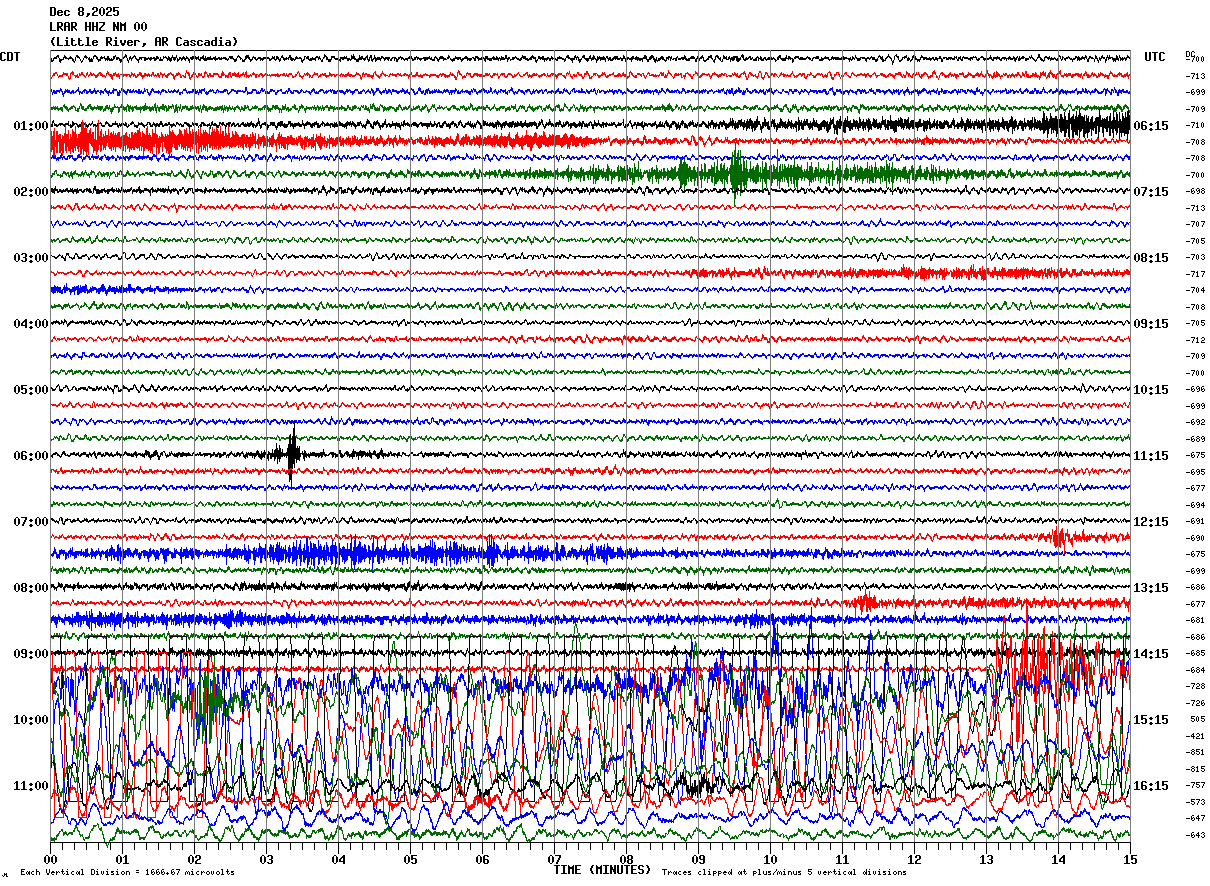The width and height of the screenshot is (1210, 886).
Task: Click minute 13 on the bottom time axis
Action: point(986,859)
